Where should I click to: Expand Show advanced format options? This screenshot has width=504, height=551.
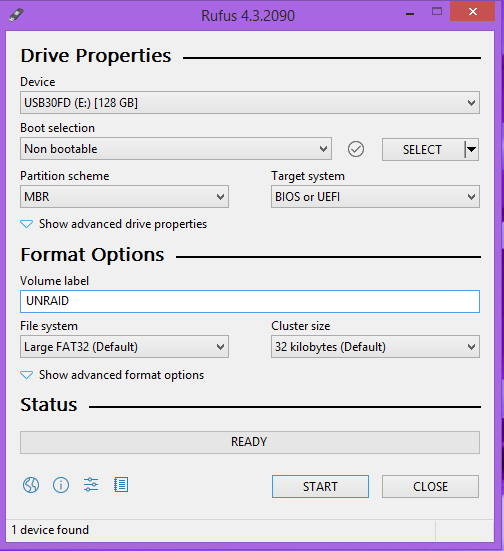tap(112, 375)
